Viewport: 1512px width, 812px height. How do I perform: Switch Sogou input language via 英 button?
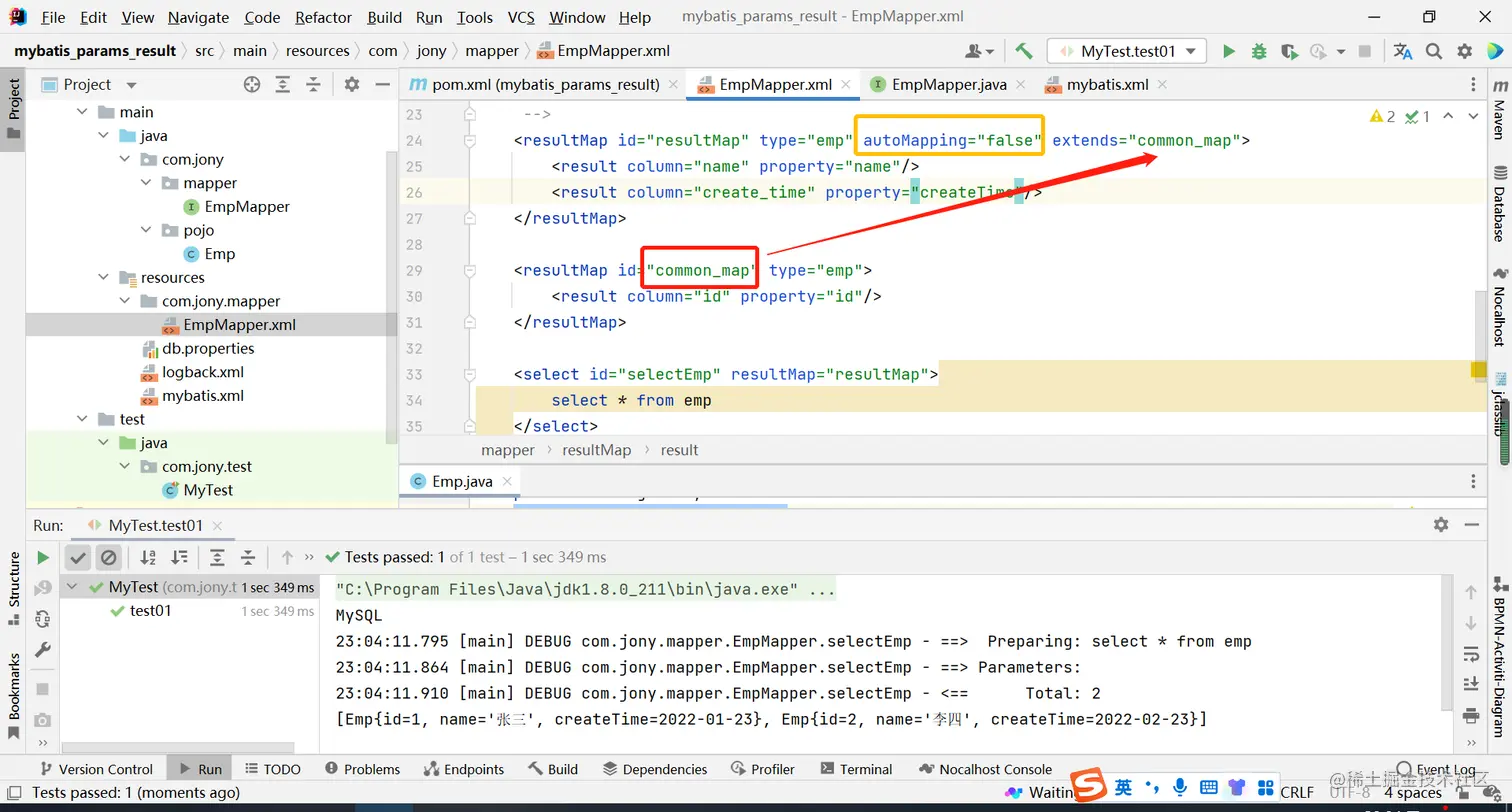point(1124,787)
